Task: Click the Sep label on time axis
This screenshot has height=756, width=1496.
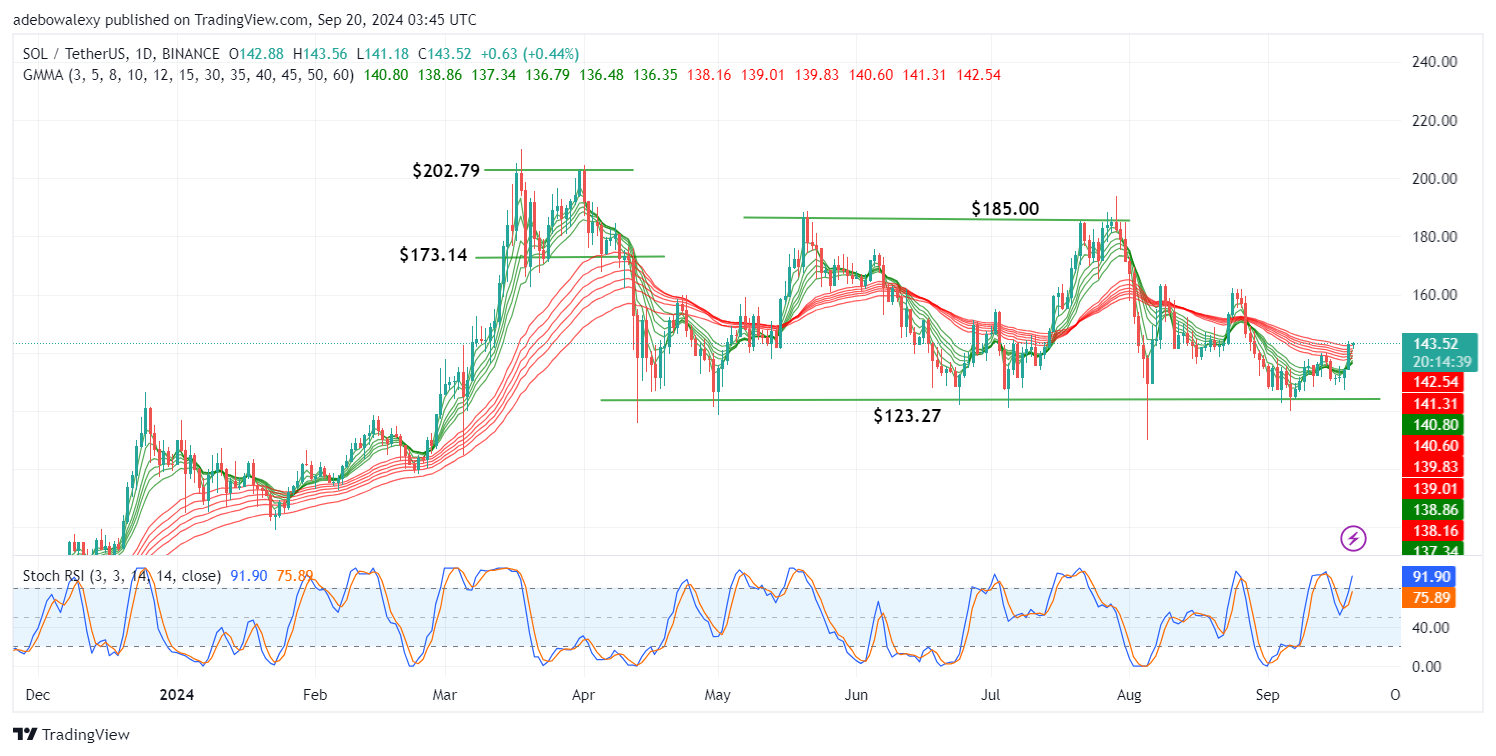Action: [x=1268, y=694]
